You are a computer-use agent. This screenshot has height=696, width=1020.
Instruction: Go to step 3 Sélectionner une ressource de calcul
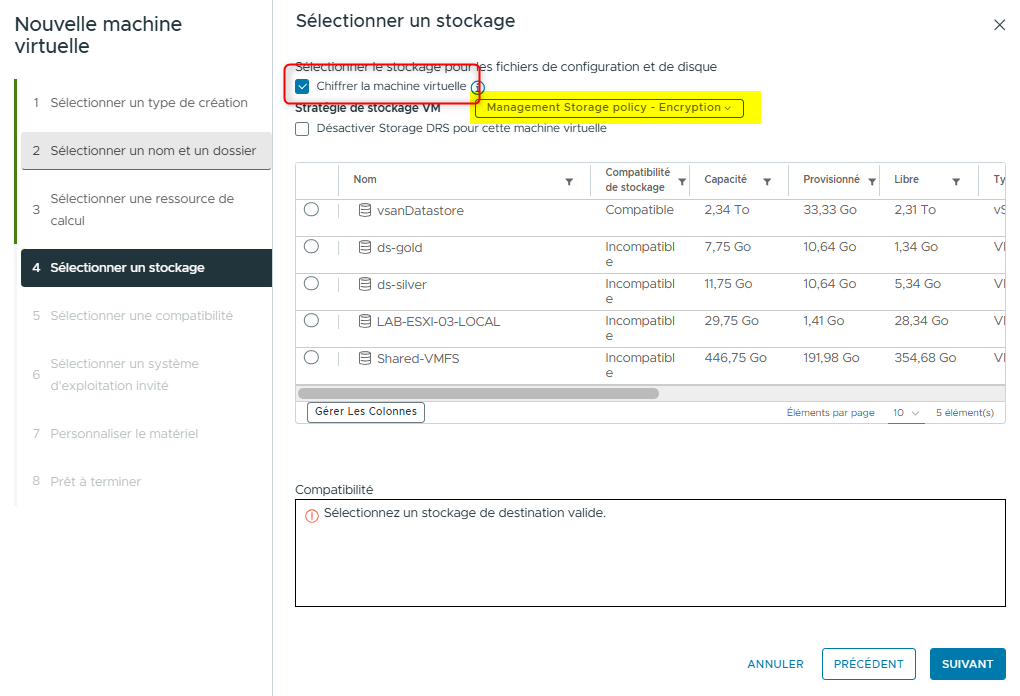point(142,209)
